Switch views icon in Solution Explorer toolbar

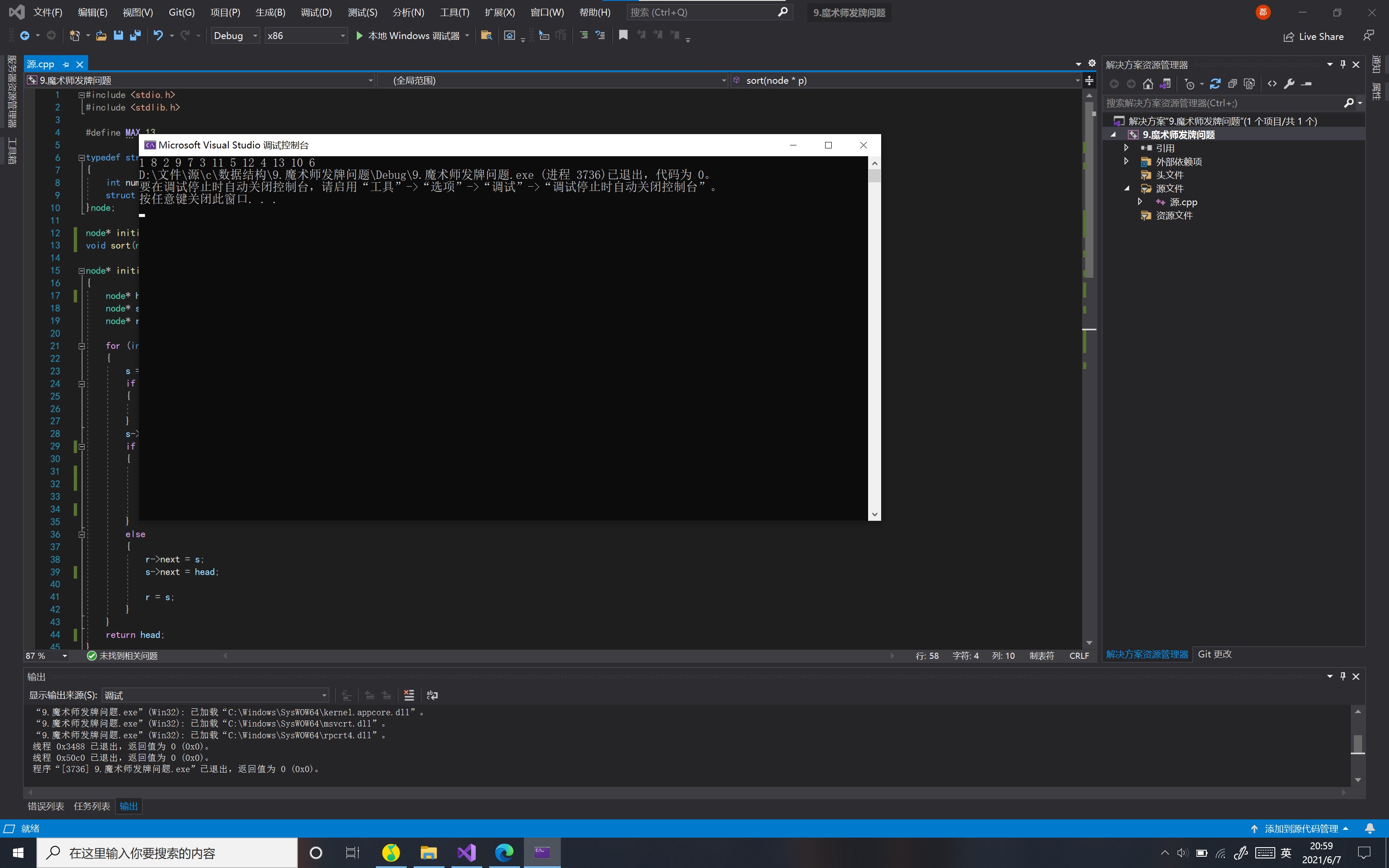[1165, 84]
